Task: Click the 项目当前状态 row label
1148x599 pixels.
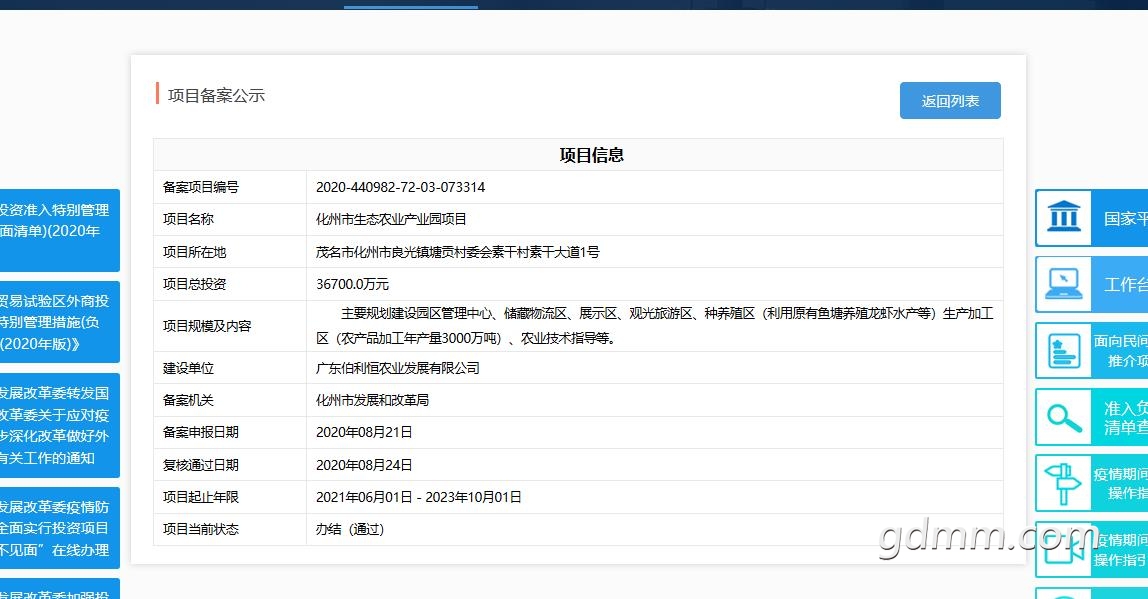Action: [x=201, y=529]
